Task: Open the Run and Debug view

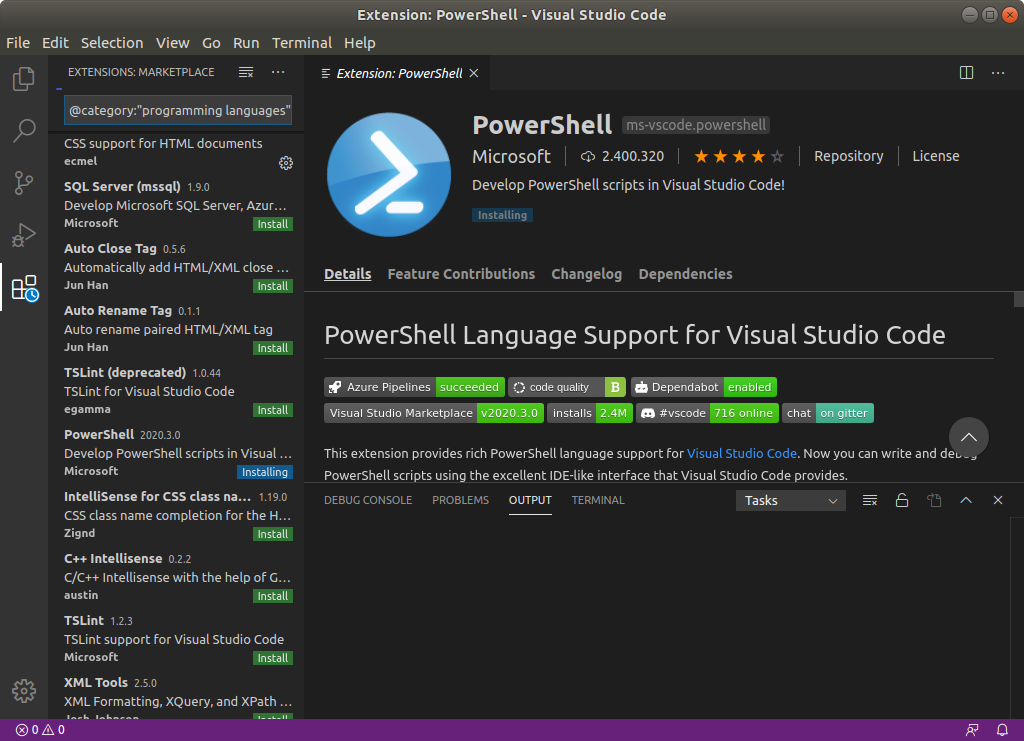Action: 24,235
